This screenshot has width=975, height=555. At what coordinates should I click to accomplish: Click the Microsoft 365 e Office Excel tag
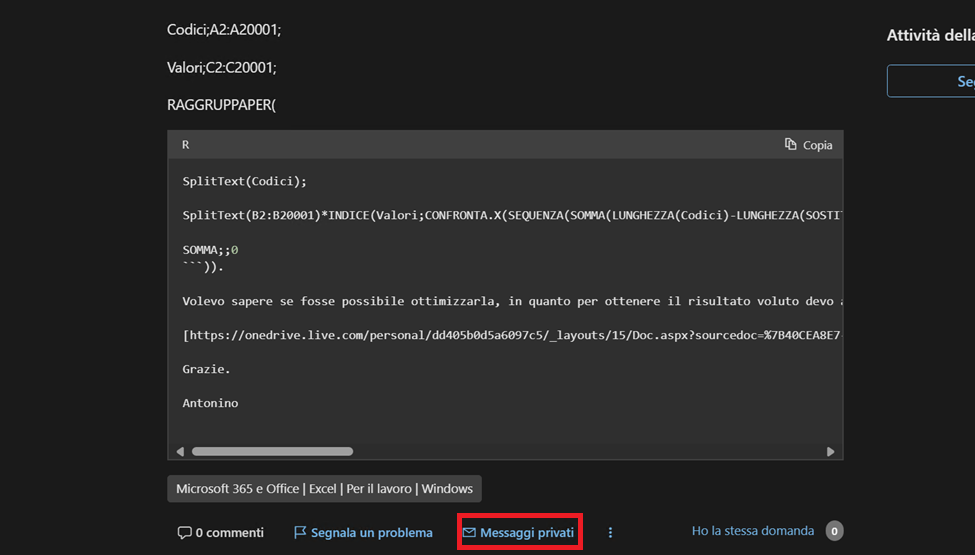[x=325, y=488]
